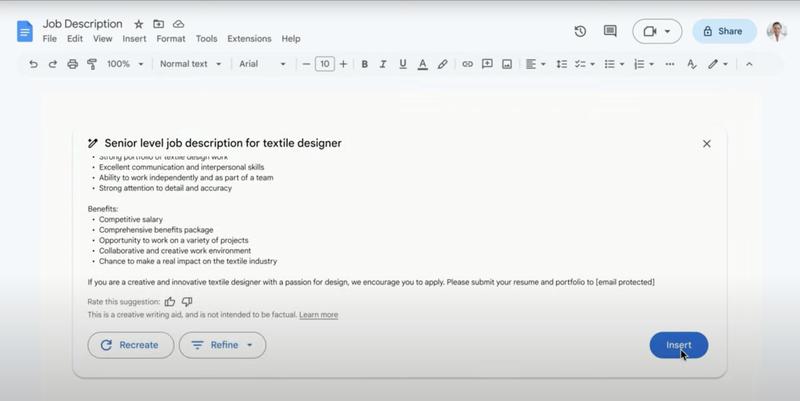Image resolution: width=800 pixels, height=401 pixels.
Task: Click the font size field showing 10
Action: (324, 64)
